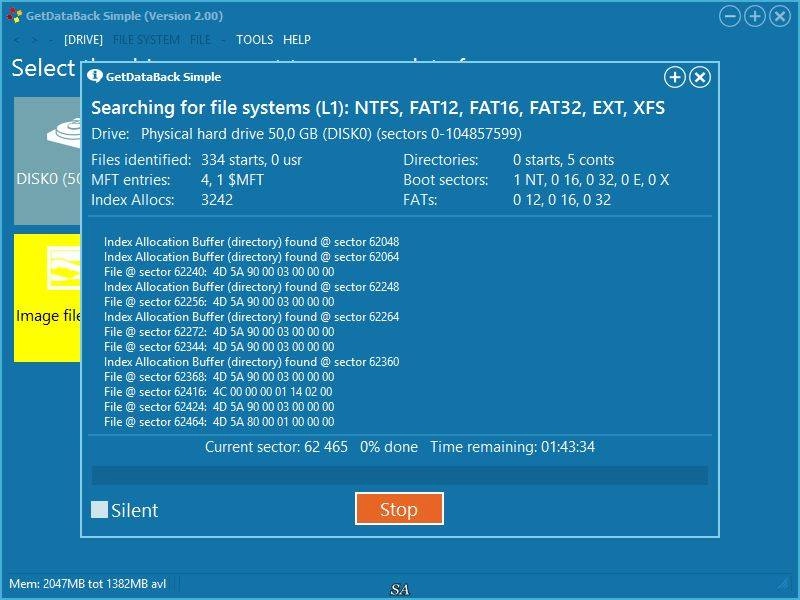The height and width of the screenshot is (600, 800).
Task: Click the Time remaining 01:43:34 text
Action: pos(512,447)
